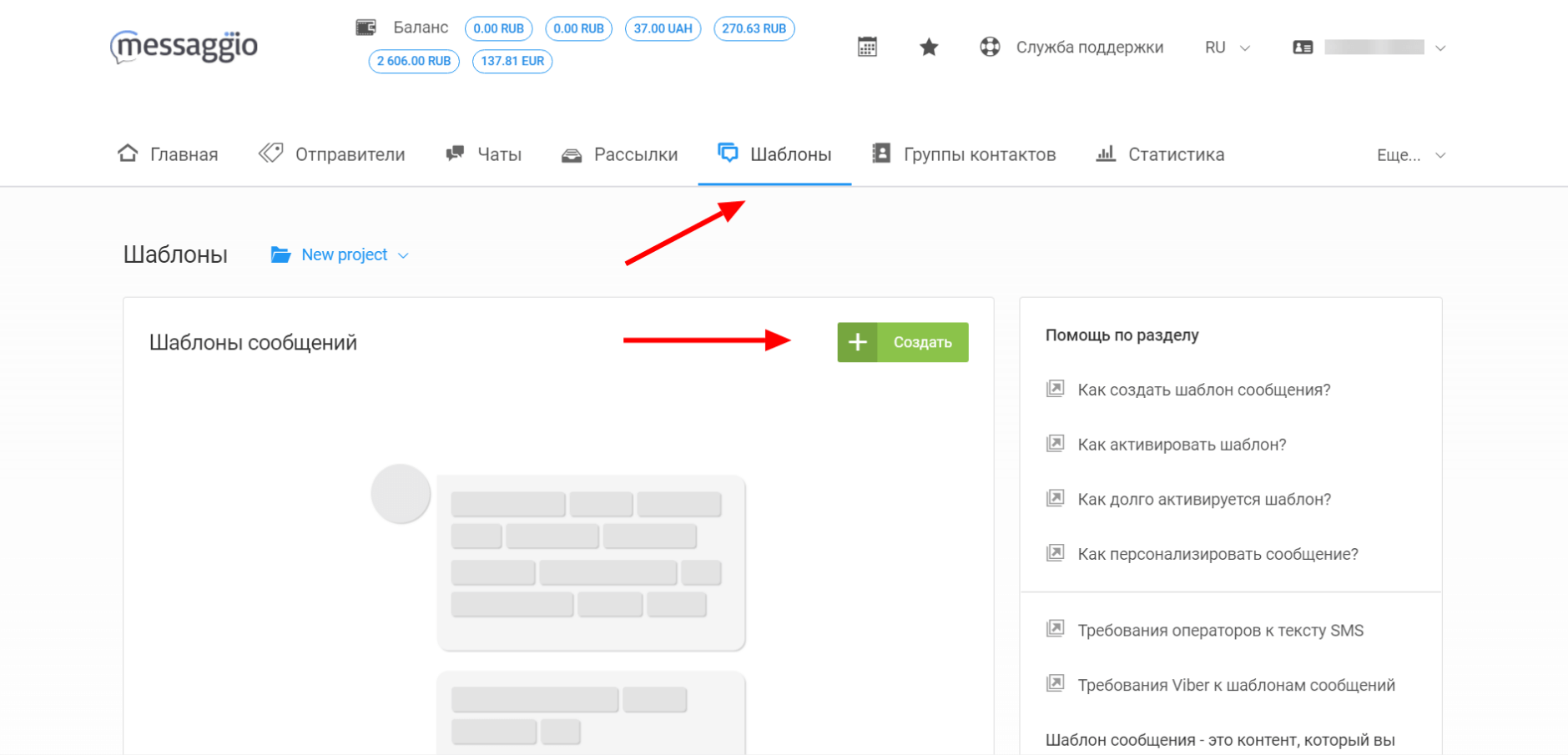Image resolution: width=1568 pixels, height=755 pixels.
Task: Click the template icon beside Шаблоны
Action: click(x=728, y=153)
